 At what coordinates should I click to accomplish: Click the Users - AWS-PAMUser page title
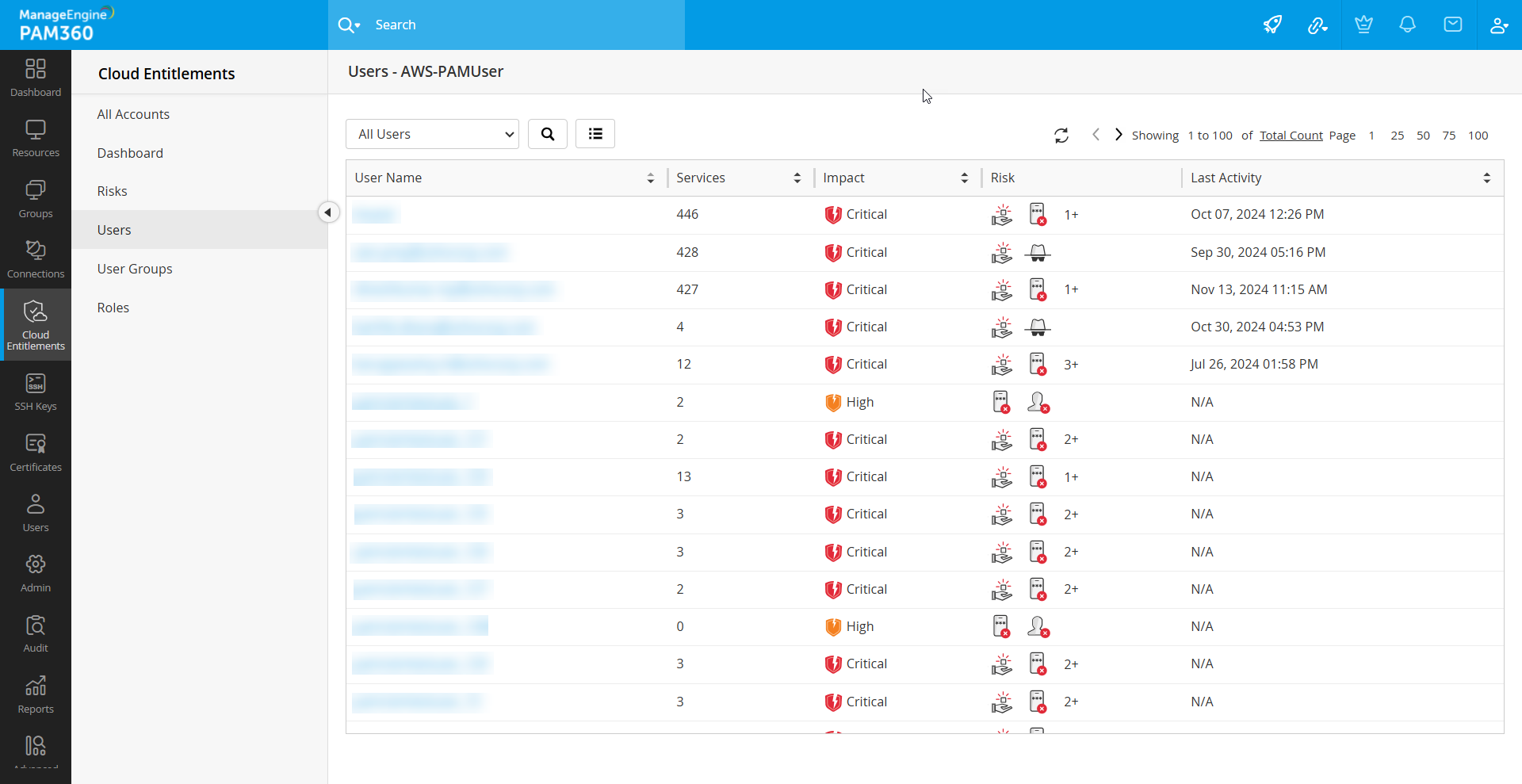point(426,71)
